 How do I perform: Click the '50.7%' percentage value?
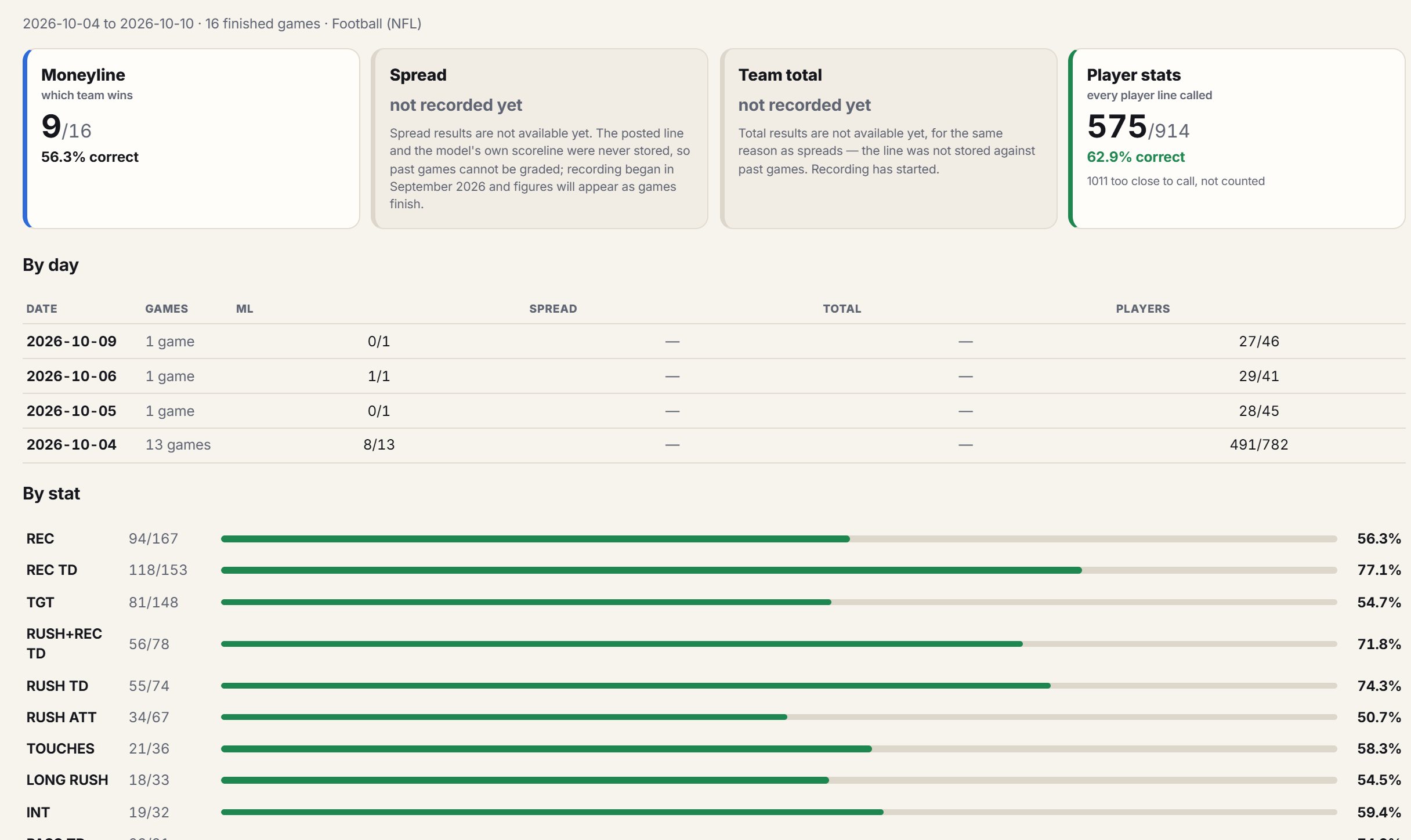[x=1379, y=718]
